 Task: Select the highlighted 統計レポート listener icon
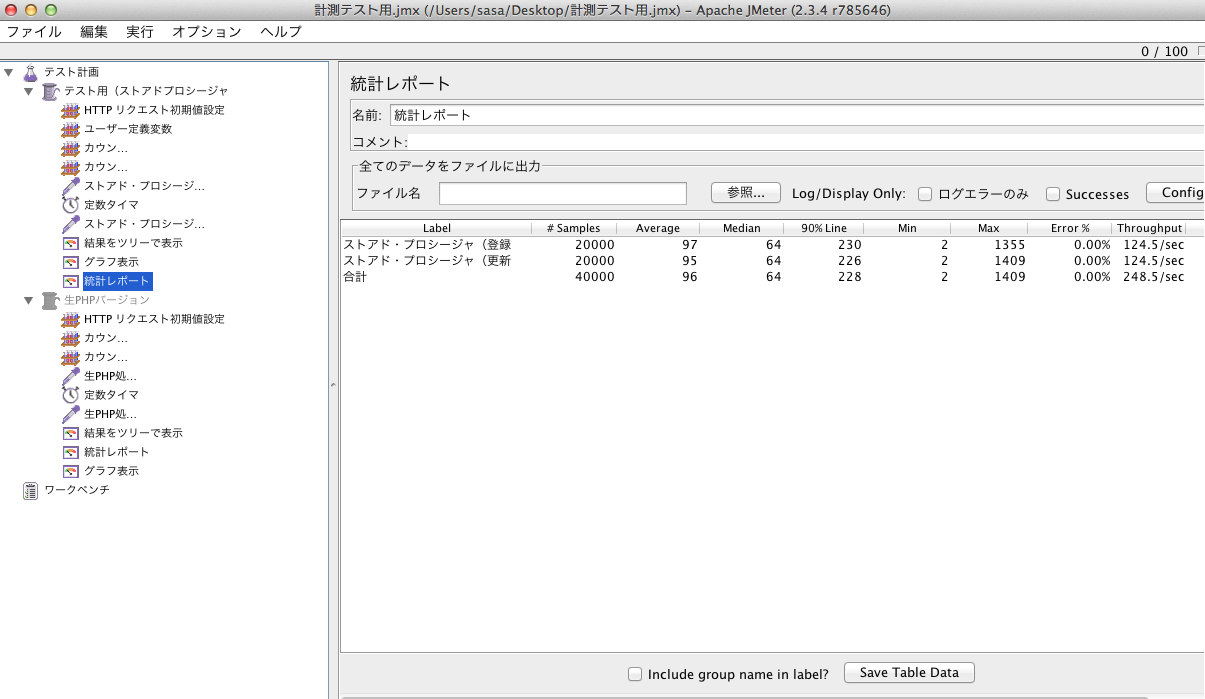point(70,281)
